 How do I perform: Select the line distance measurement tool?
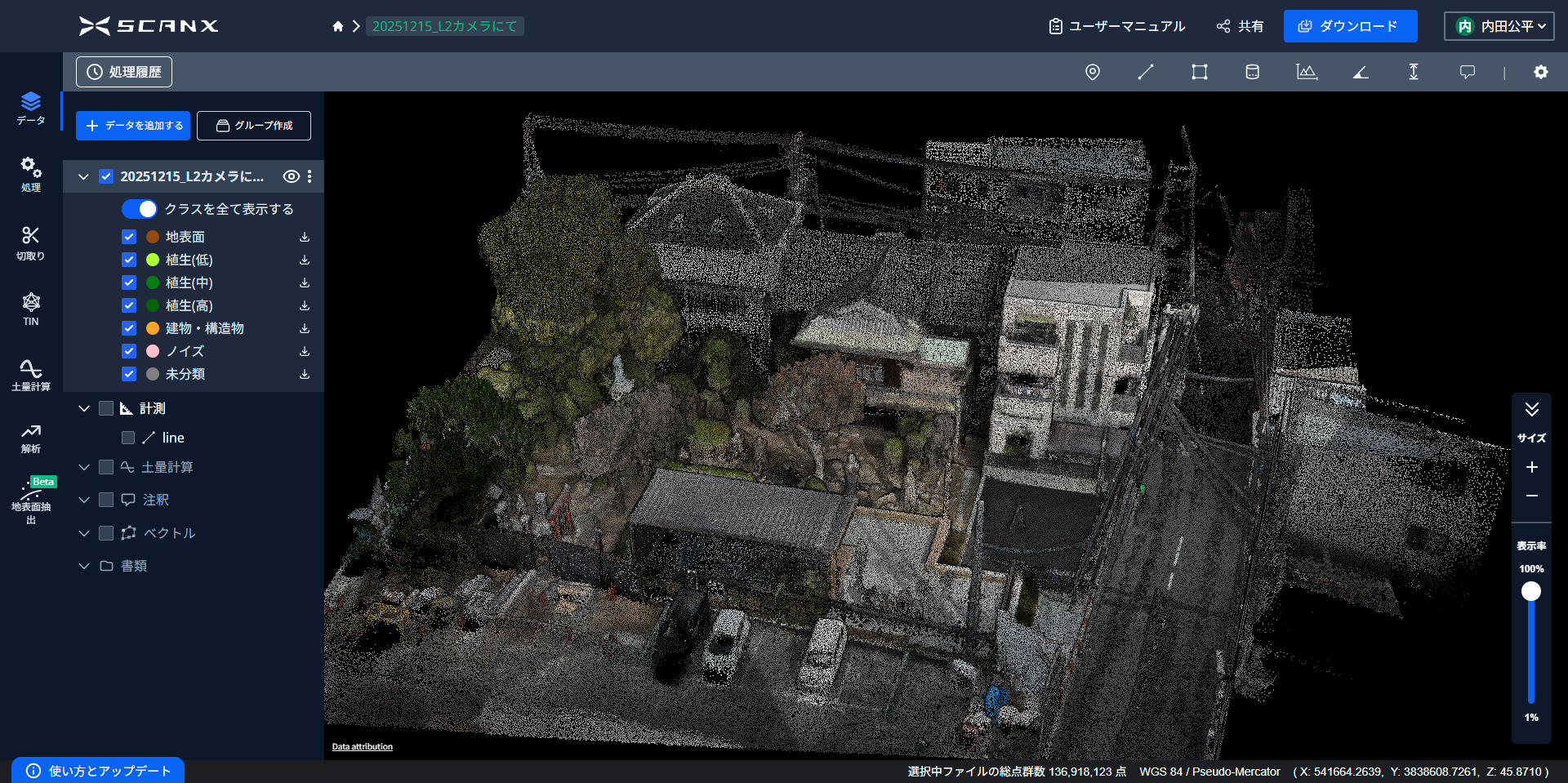point(1146,72)
